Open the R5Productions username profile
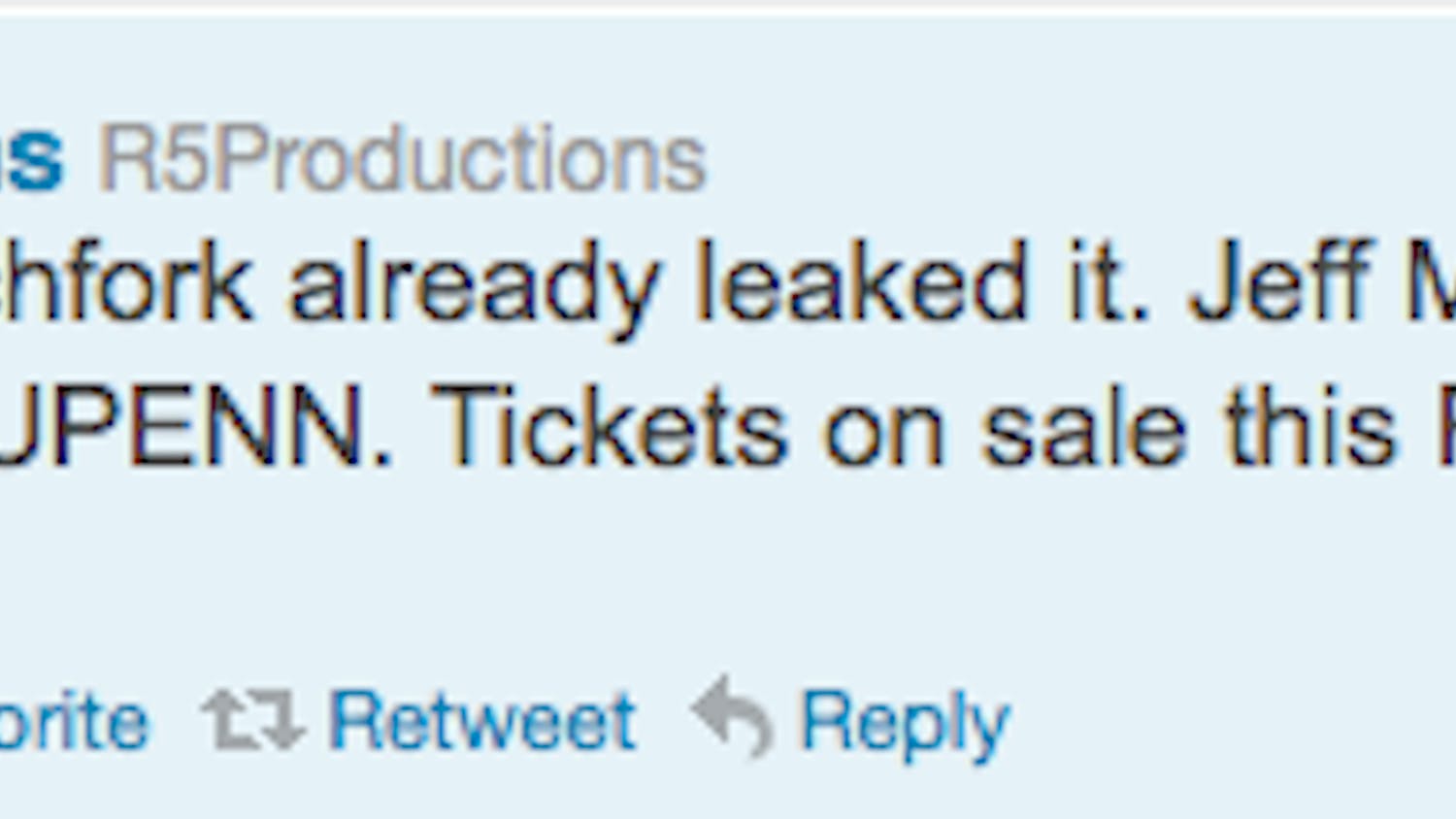Viewport: 1456px width, 819px height. [x=402, y=159]
